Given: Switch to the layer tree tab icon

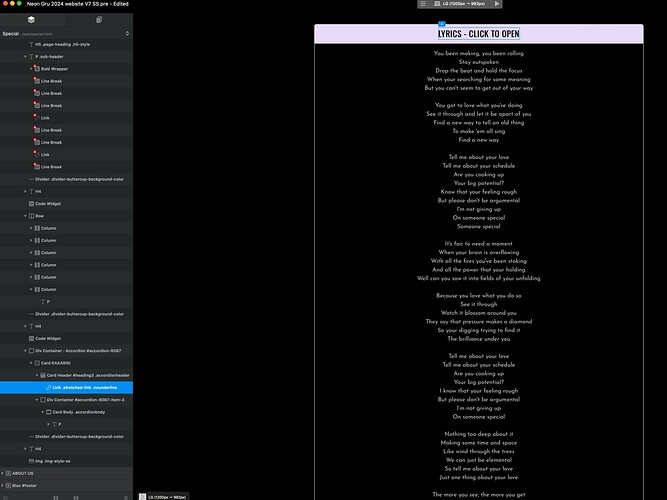Looking at the screenshot, I should coord(31,20).
